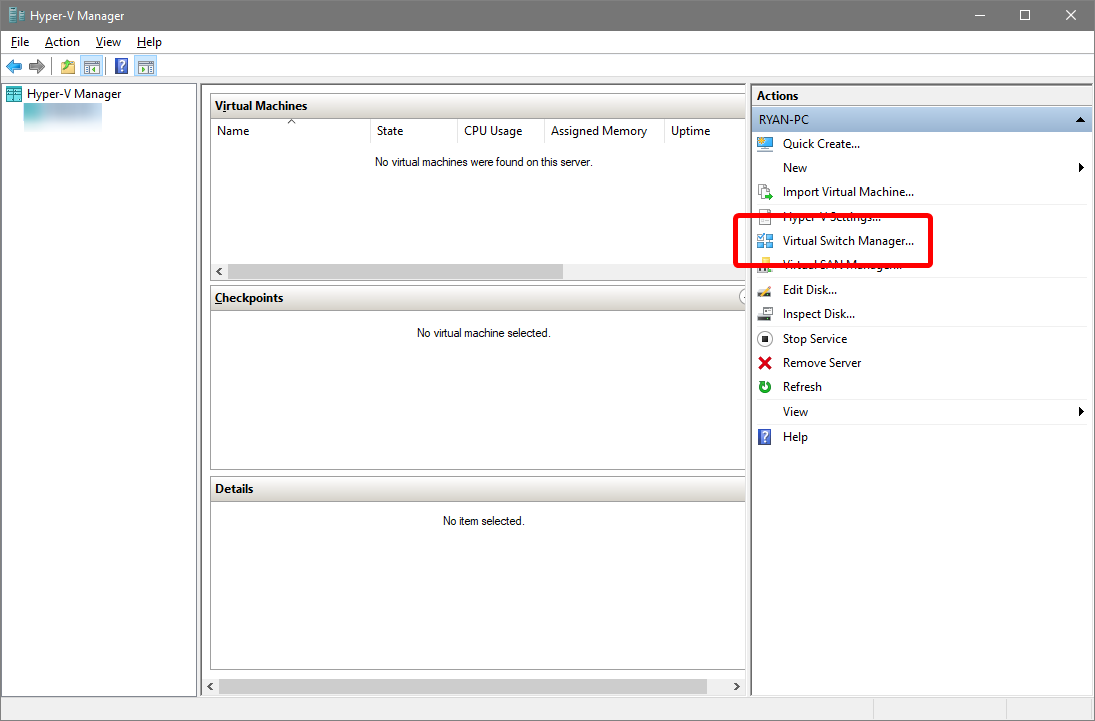Viewport: 1095px width, 721px height.
Task: Sort virtual machines by Name column
Action: pyautogui.click(x=291, y=131)
